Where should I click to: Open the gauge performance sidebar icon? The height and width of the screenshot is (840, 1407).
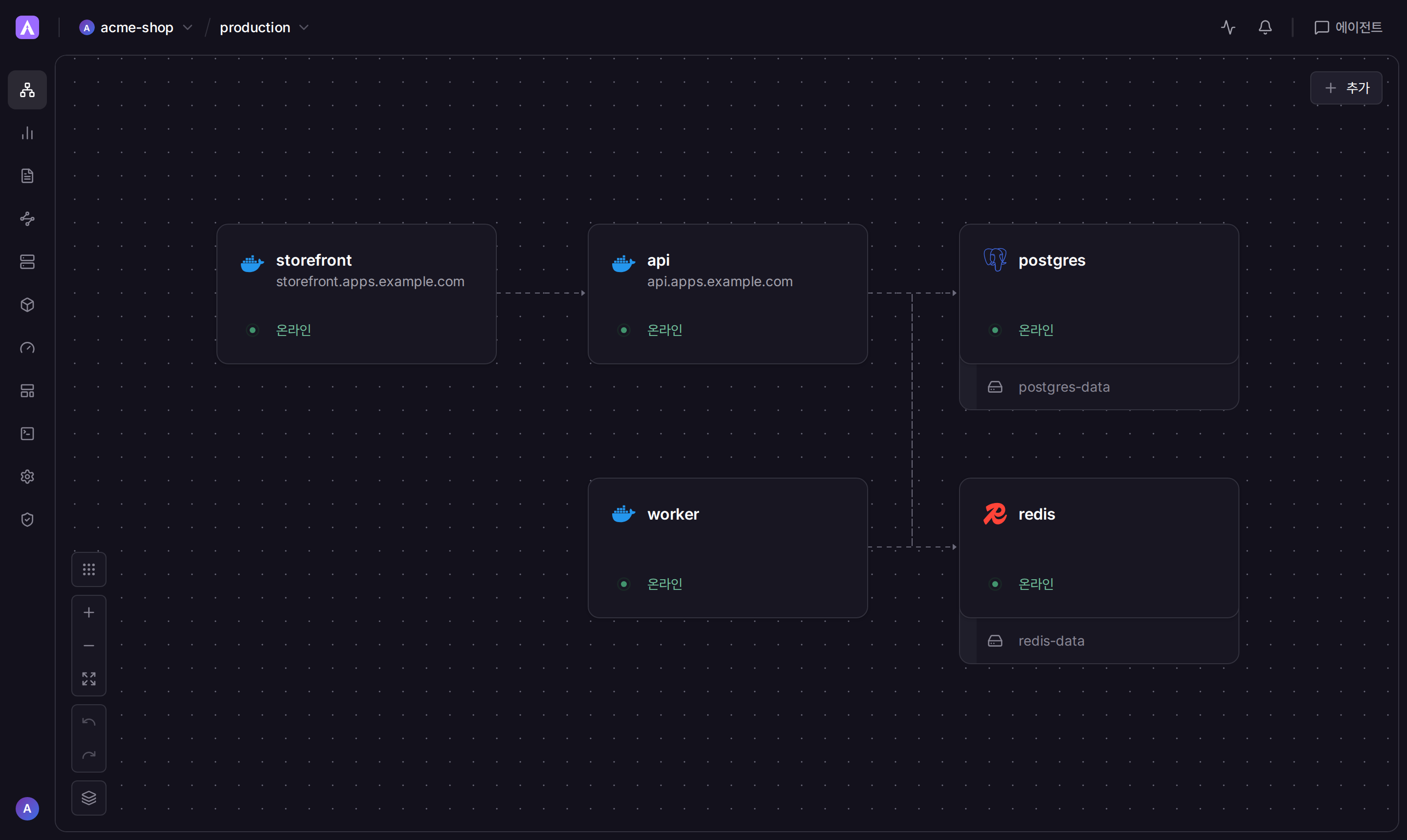pyautogui.click(x=27, y=348)
